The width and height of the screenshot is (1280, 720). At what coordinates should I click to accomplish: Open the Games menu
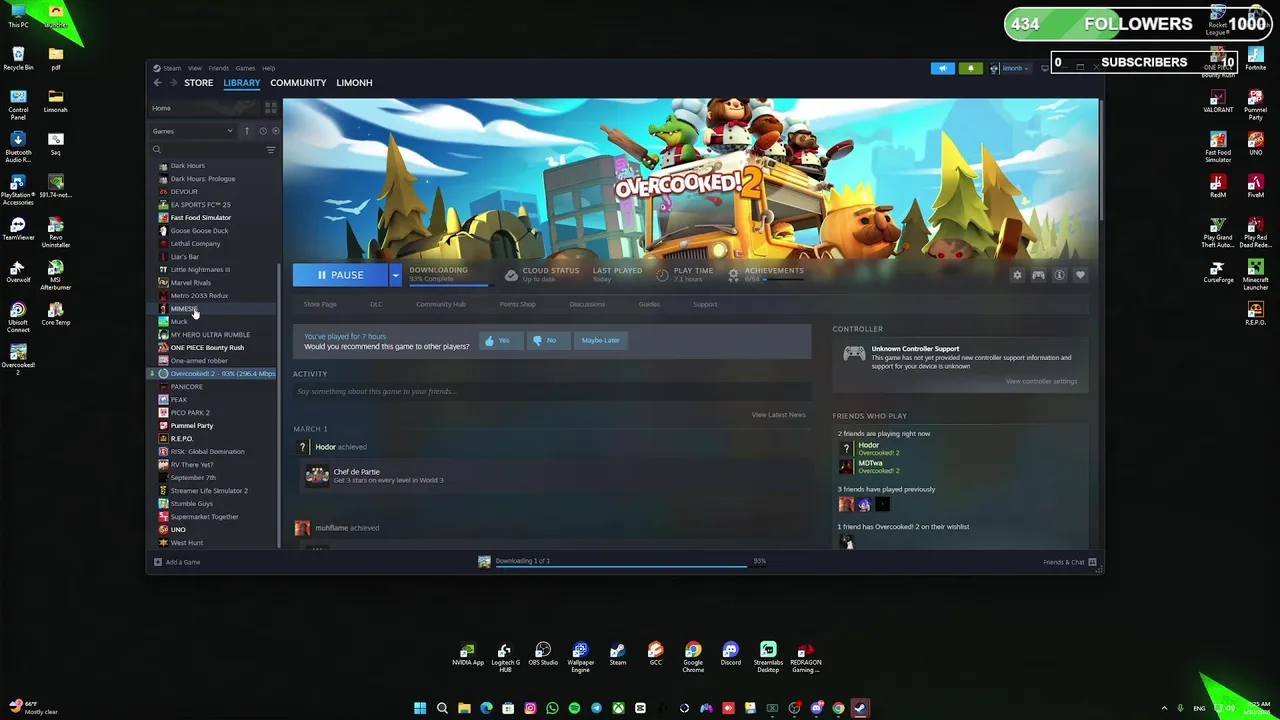coord(245,68)
